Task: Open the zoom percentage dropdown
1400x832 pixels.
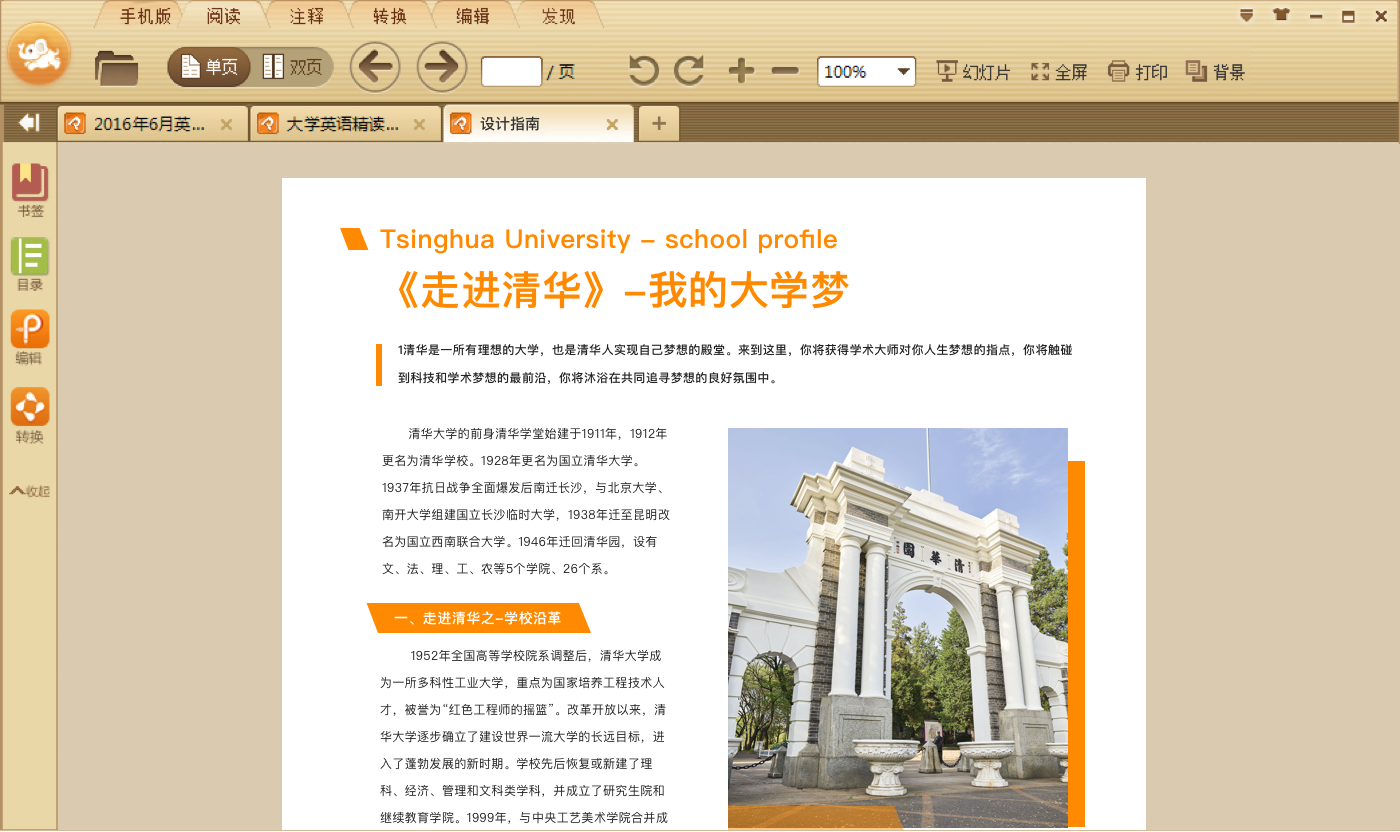Action: point(903,71)
